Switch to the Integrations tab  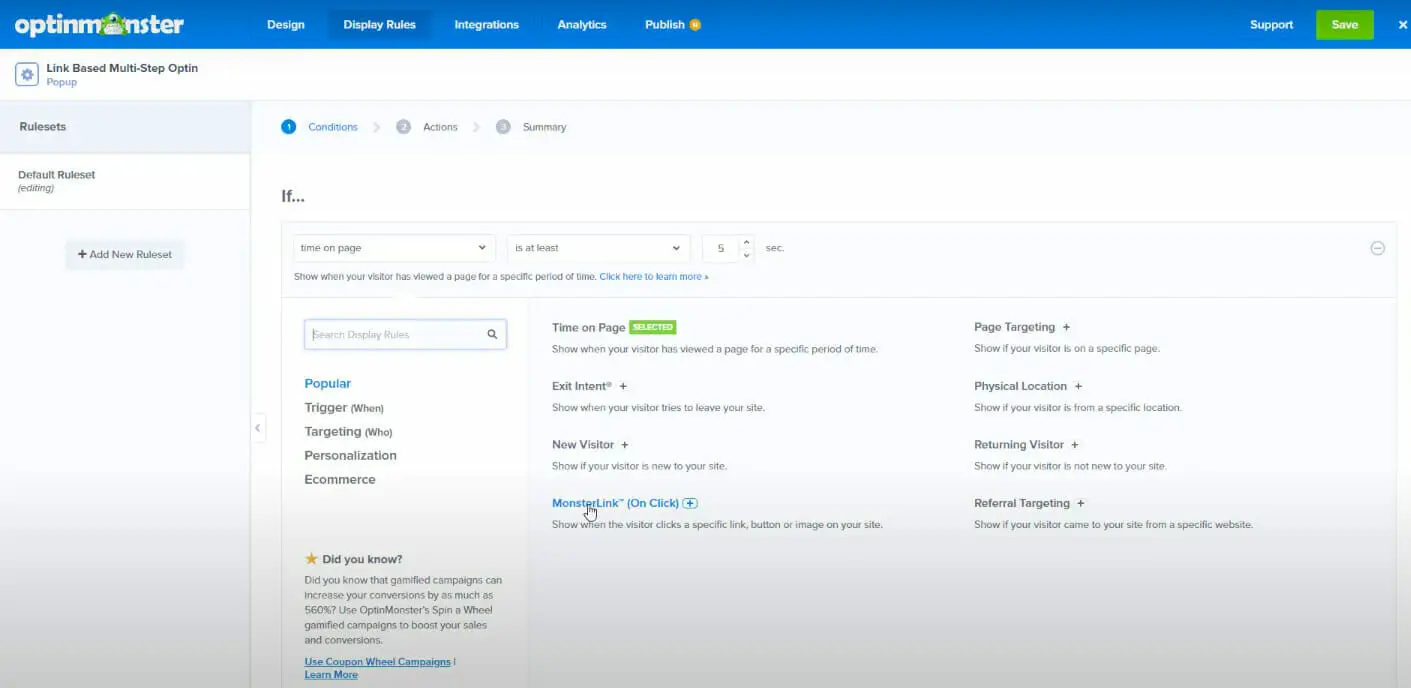tap(486, 25)
